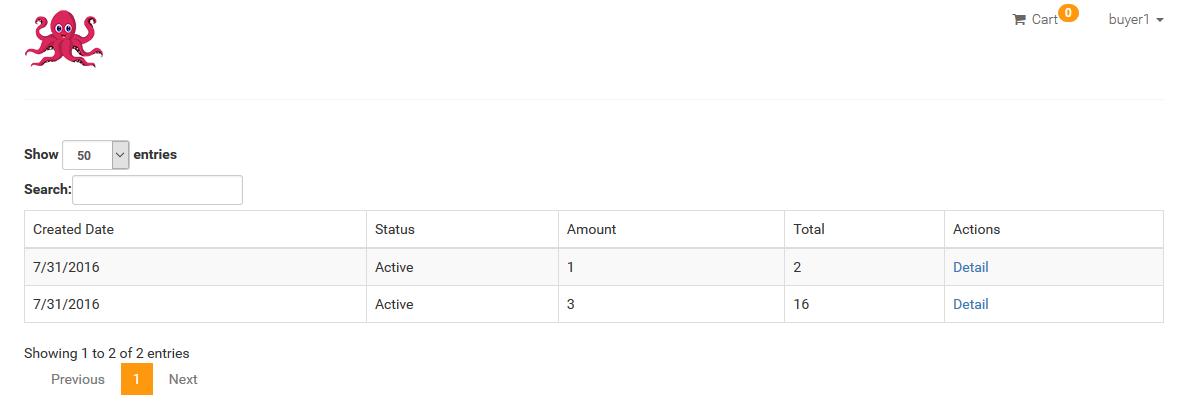Click the Active status in second row
1191x417 pixels.
pyautogui.click(x=394, y=304)
